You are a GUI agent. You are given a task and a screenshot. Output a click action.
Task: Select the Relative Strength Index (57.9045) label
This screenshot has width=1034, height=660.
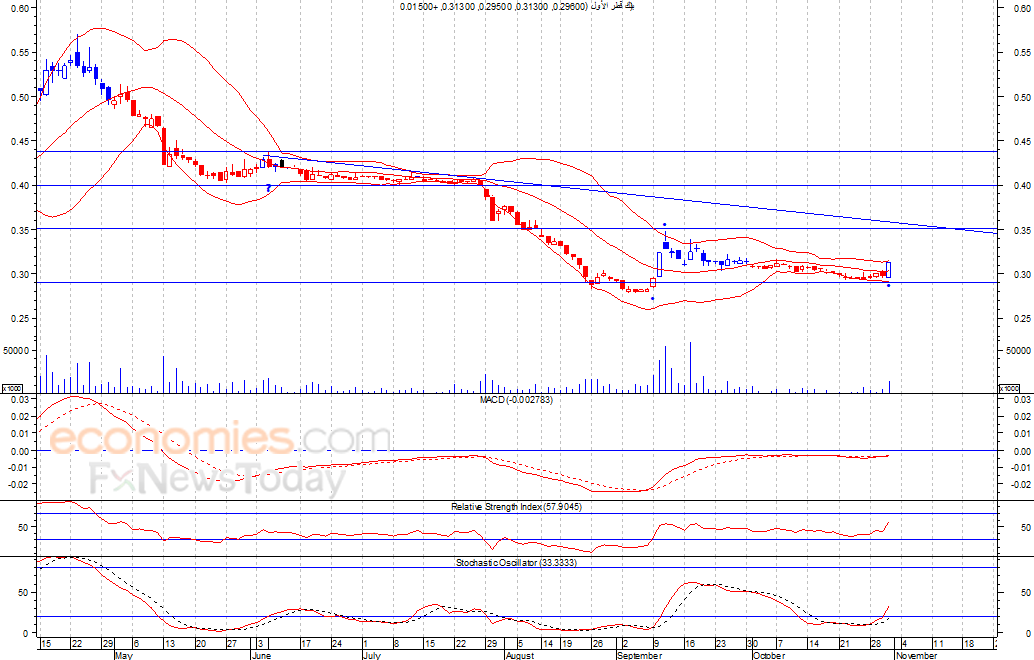(x=516, y=506)
